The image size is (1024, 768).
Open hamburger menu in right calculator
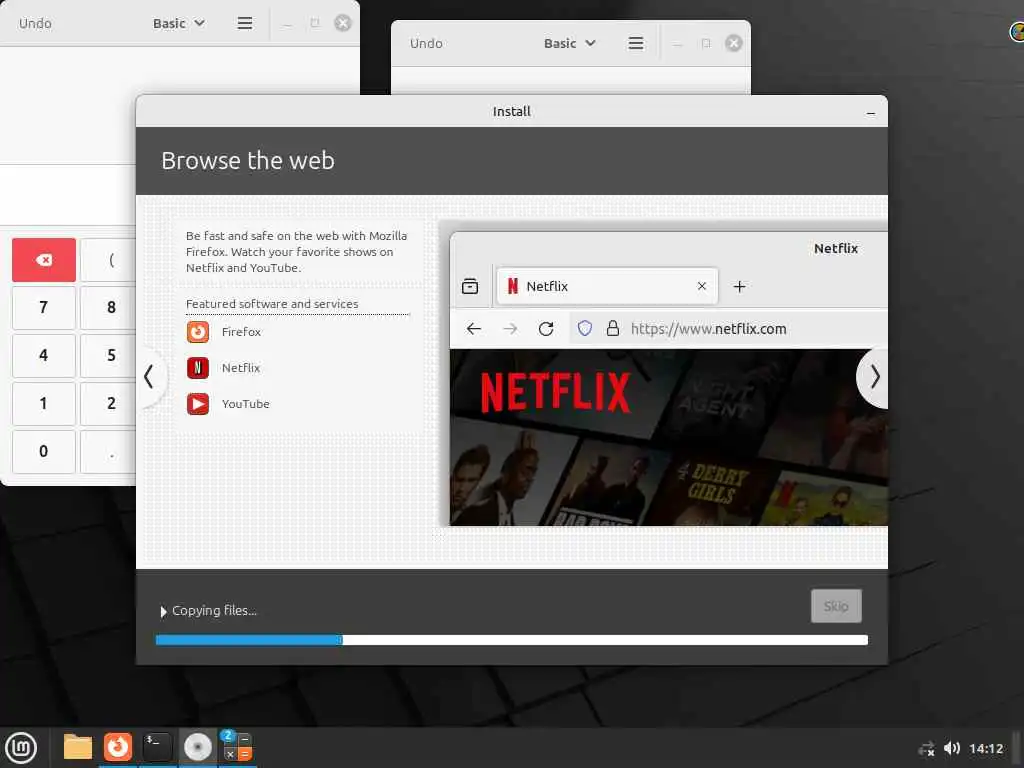coord(636,44)
